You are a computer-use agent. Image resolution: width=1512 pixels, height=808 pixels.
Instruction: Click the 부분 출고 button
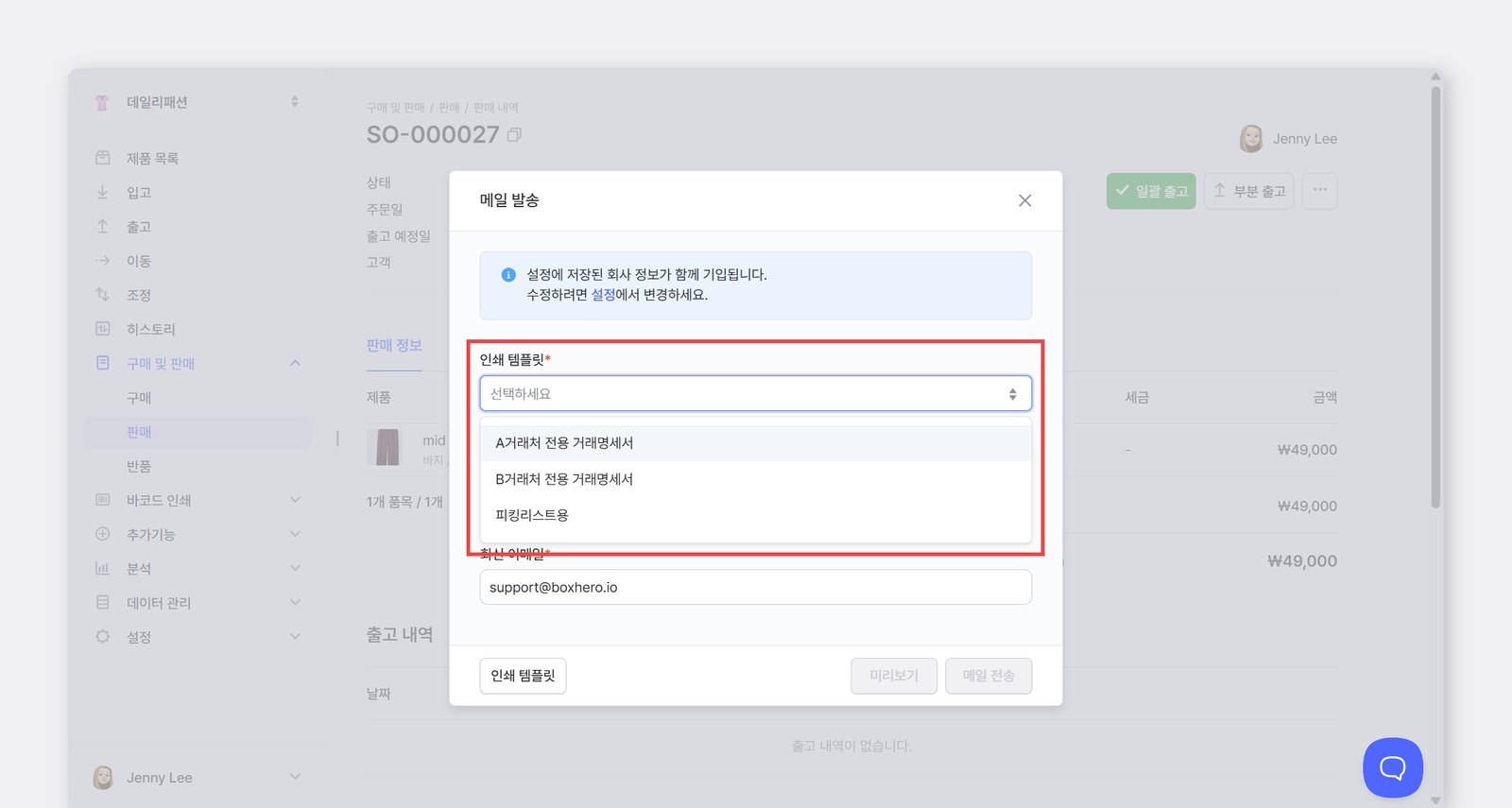pos(1248,191)
